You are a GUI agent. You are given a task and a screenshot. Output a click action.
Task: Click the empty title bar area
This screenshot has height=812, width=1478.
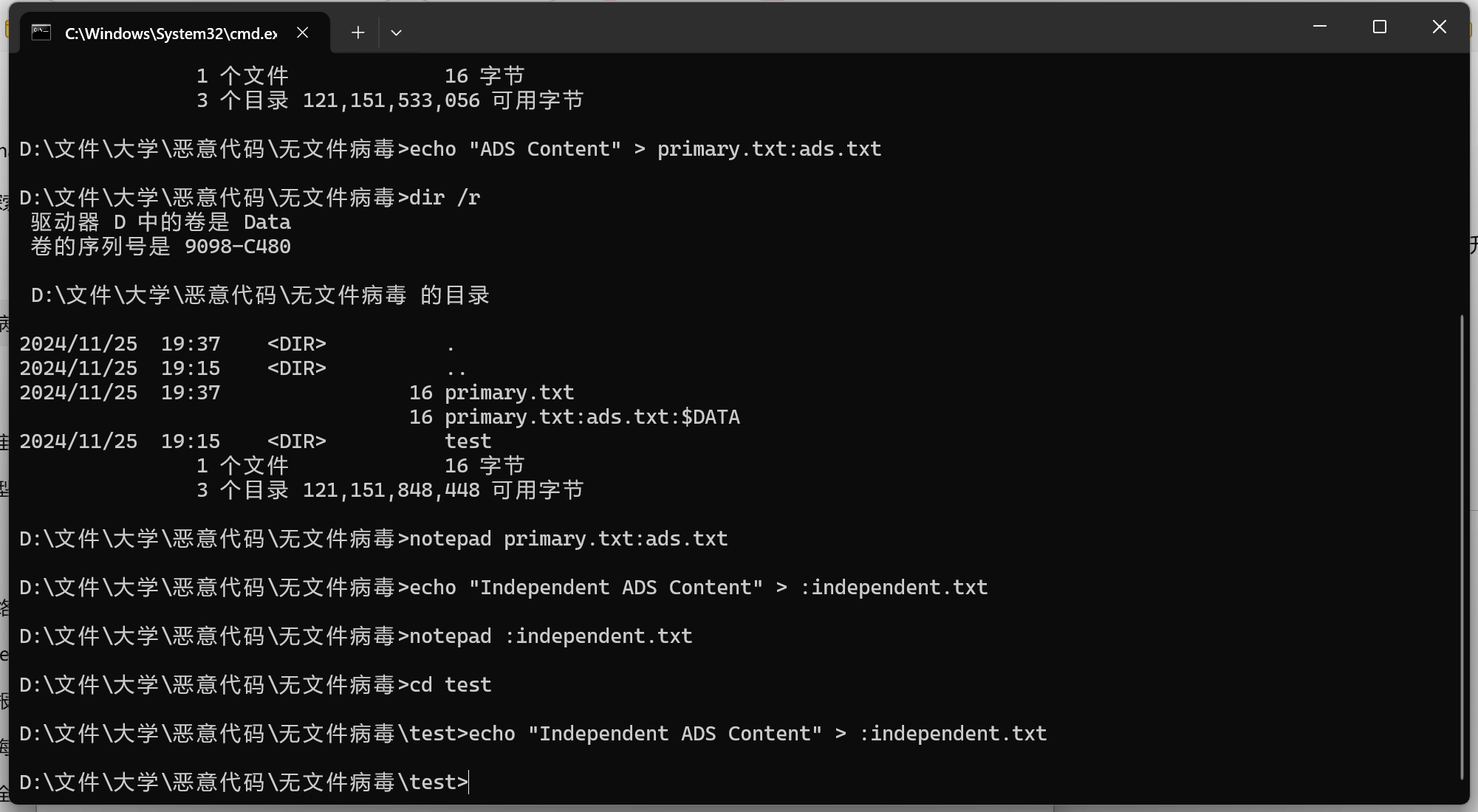pyautogui.click(x=849, y=28)
